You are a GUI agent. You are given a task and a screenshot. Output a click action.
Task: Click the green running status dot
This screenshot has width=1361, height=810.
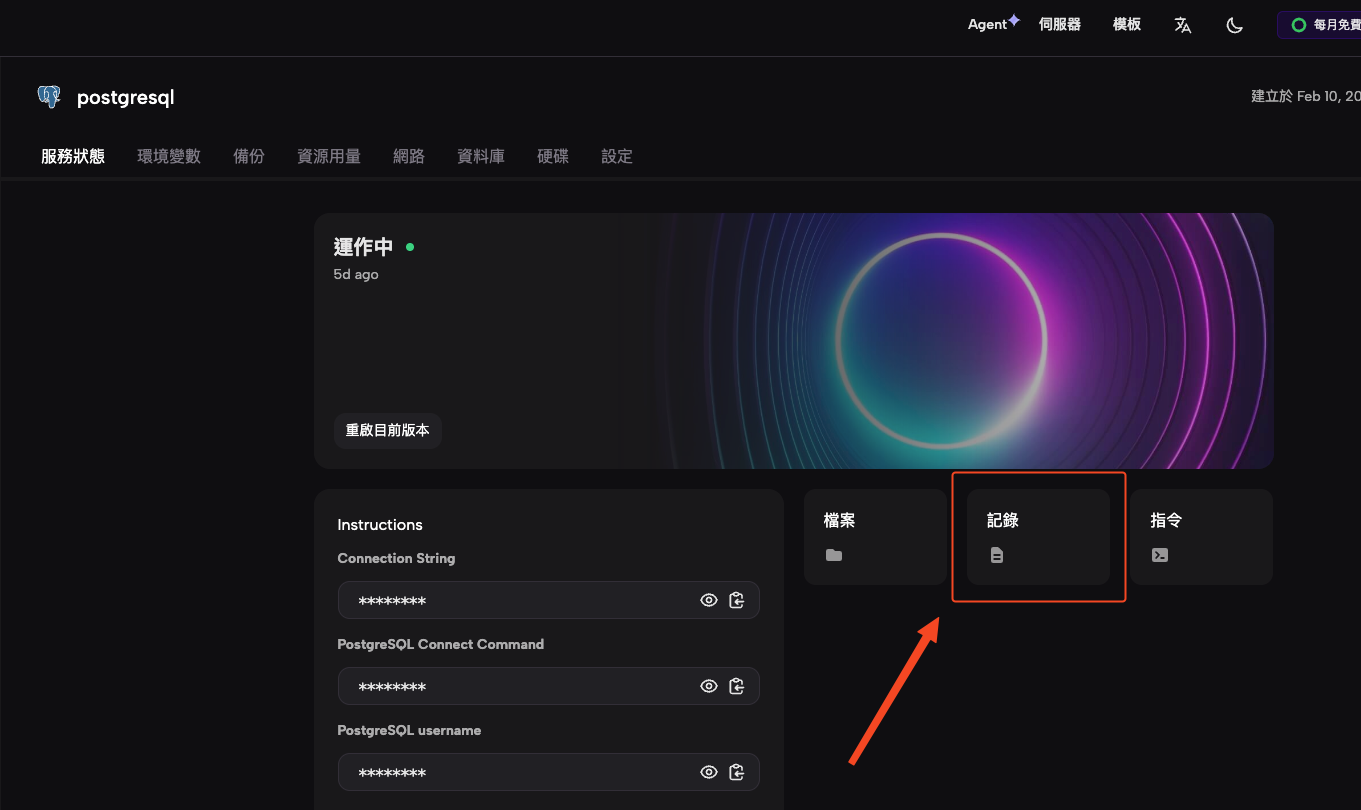point(410,246)
